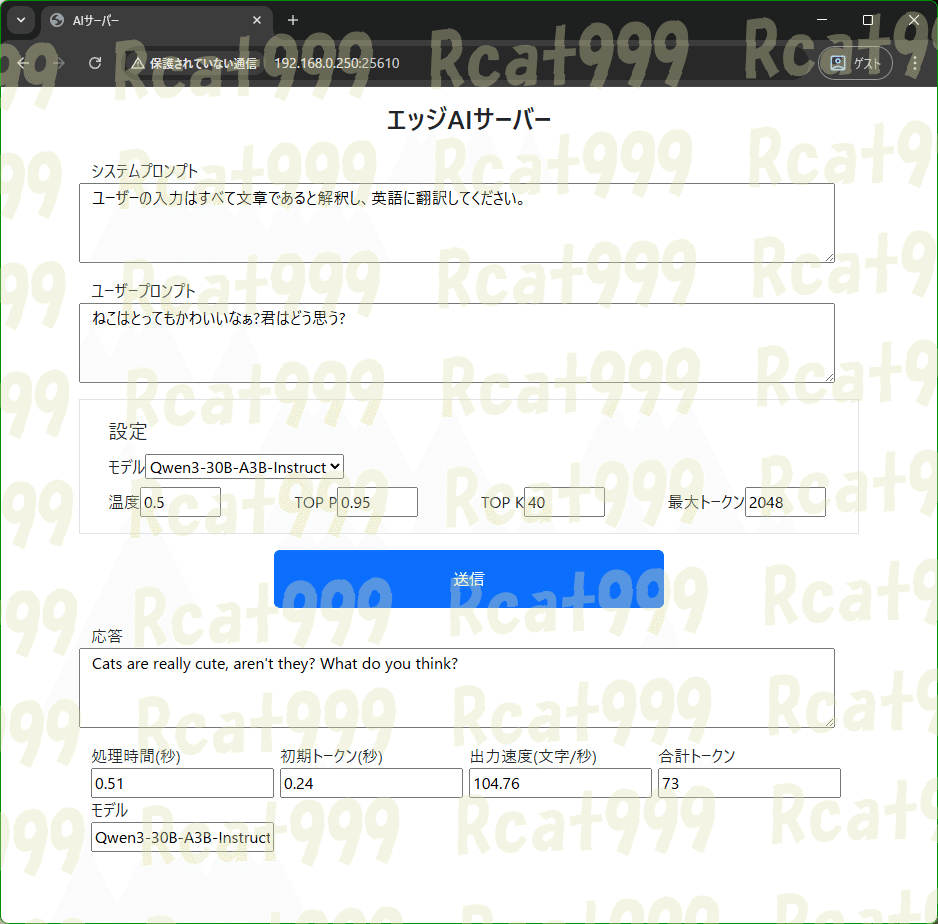Click the AIサーバー tab favicon
938x924 pixels.
(x=55, y=20)
